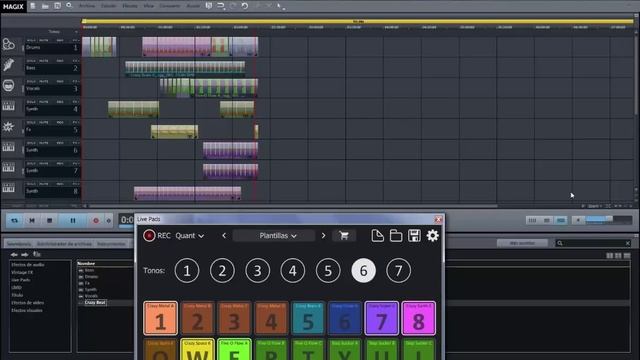Select Tonos pitch 2
The width and height of the screenshot is (640, 360).
(222, 271)
